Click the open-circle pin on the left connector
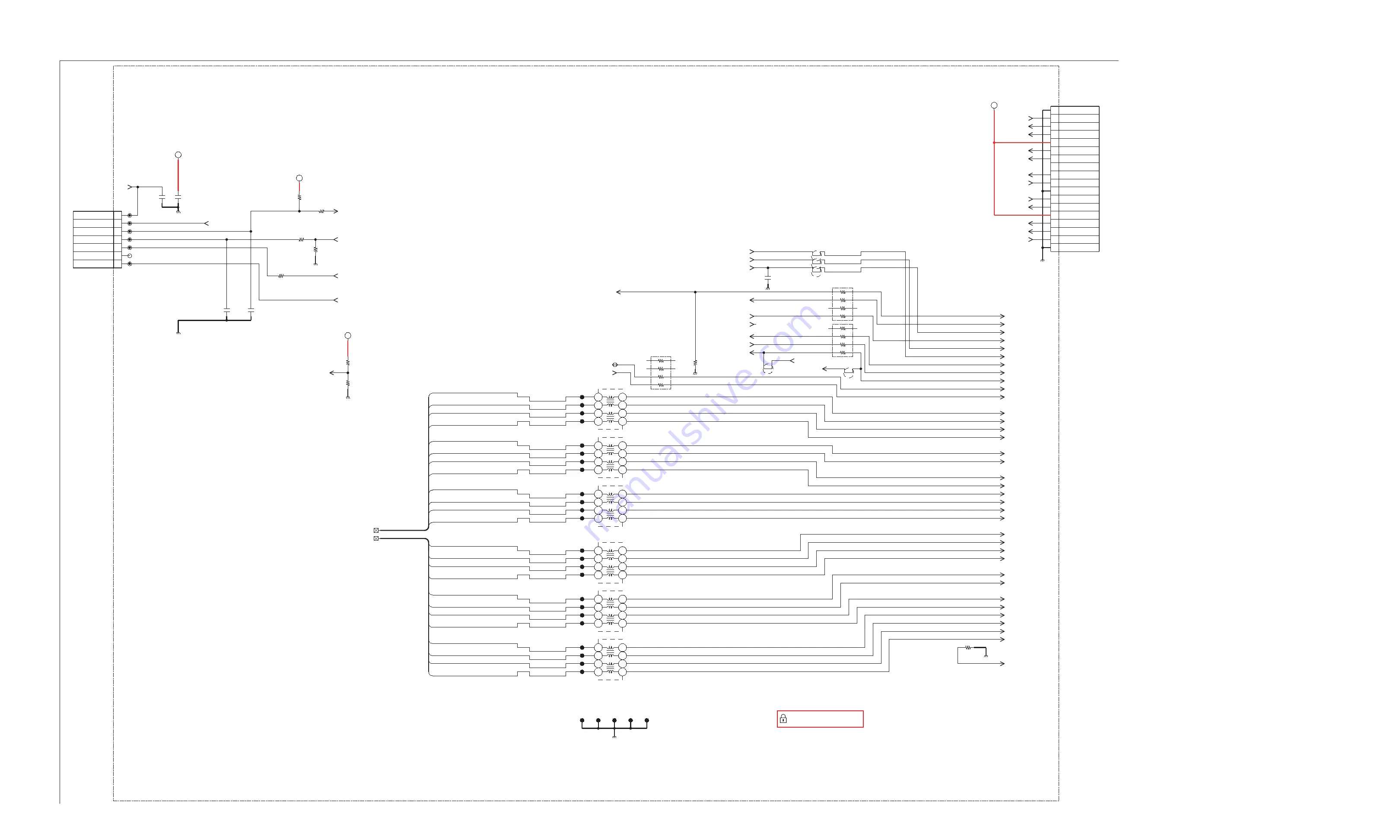The height and width of the screenshot is (840, 1400). click(x=130, y=256)
